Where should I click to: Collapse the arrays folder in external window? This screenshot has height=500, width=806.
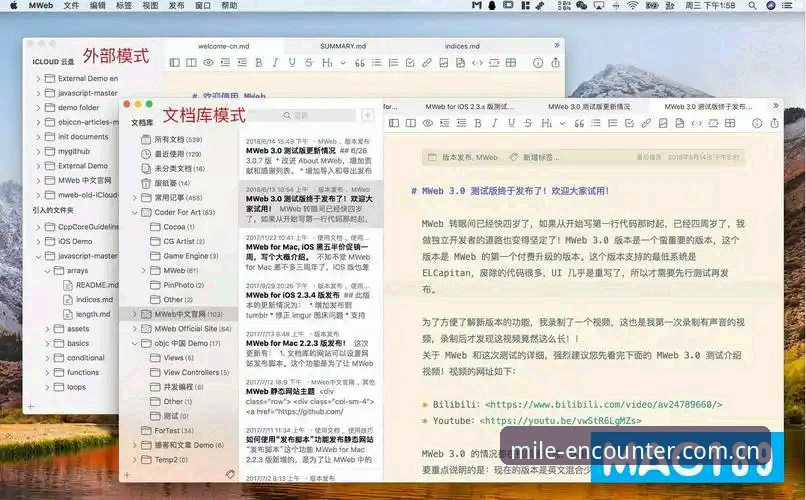click(47, 271)
